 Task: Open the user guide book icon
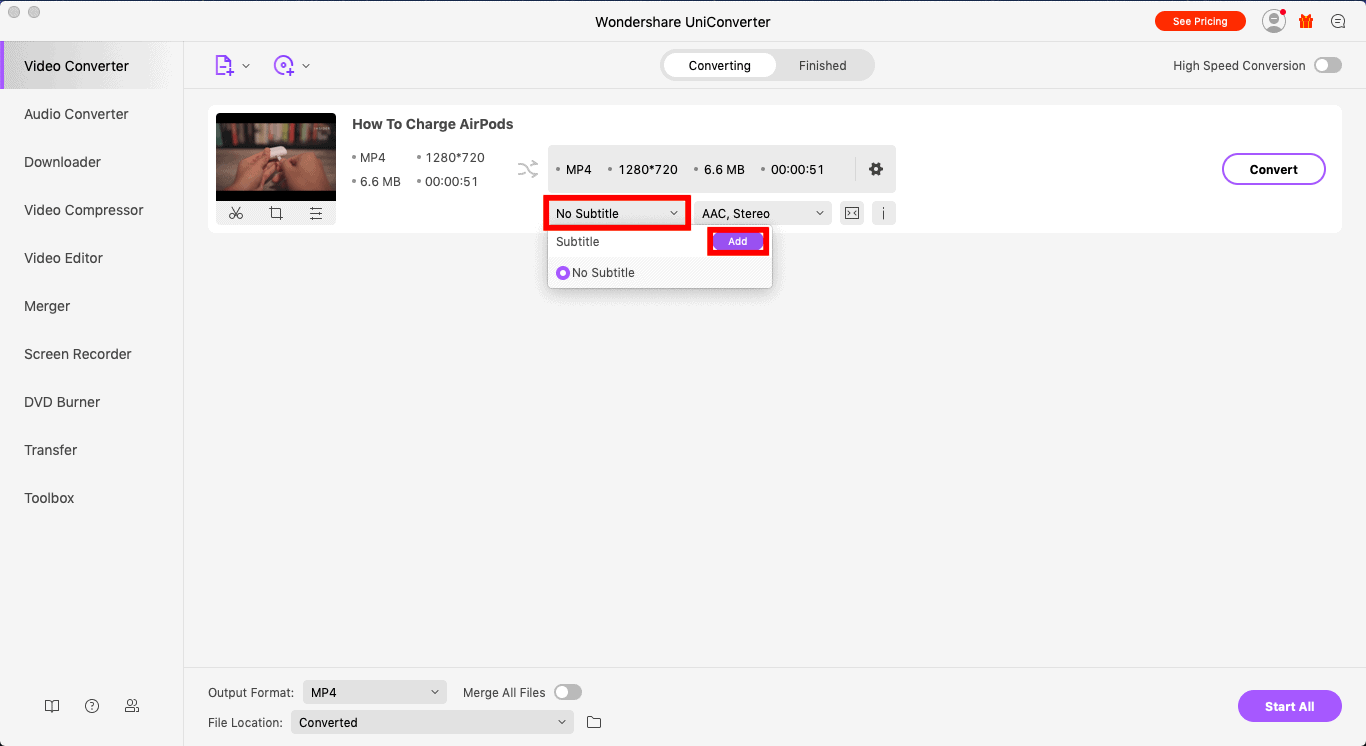point(52,706)
